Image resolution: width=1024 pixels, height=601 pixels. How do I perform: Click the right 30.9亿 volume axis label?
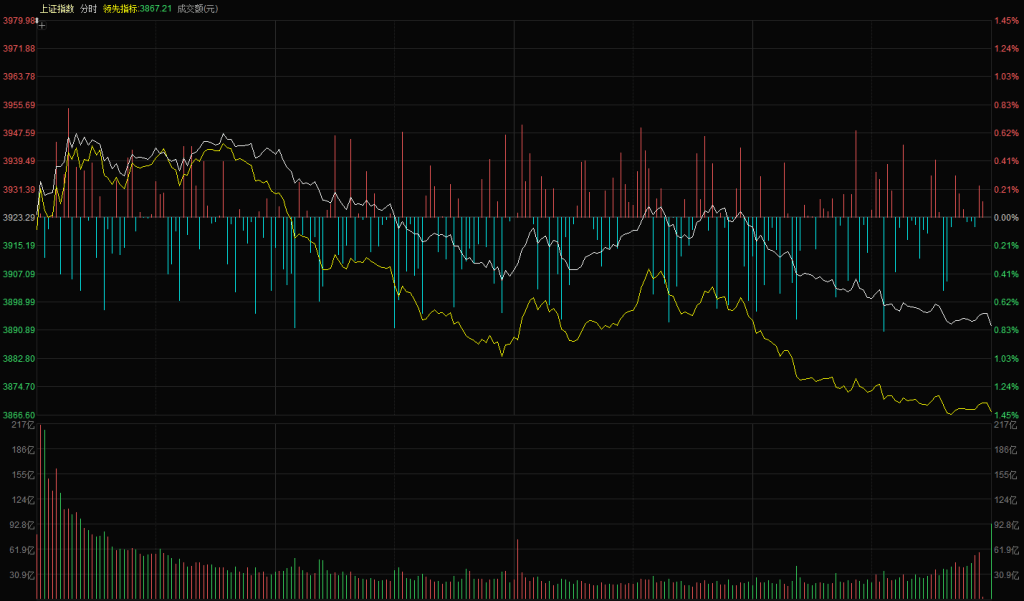(1006, 574)
